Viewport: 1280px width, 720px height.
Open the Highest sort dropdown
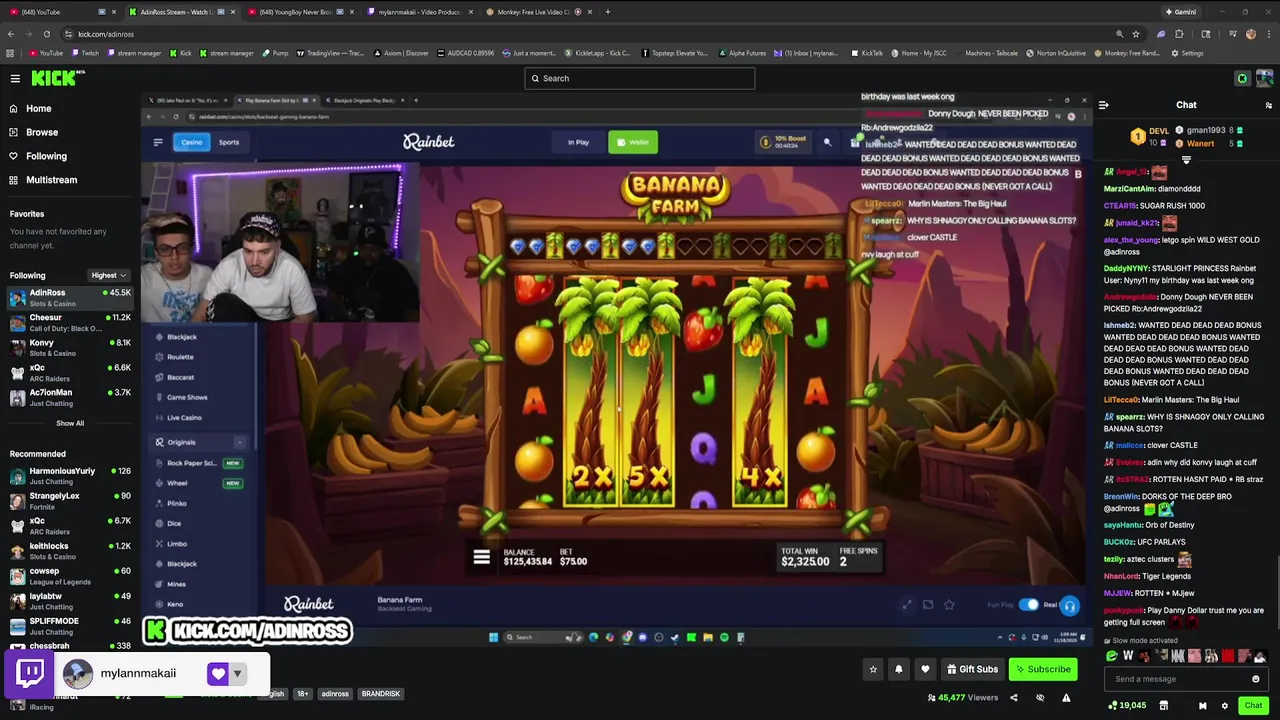coord(108,275)
